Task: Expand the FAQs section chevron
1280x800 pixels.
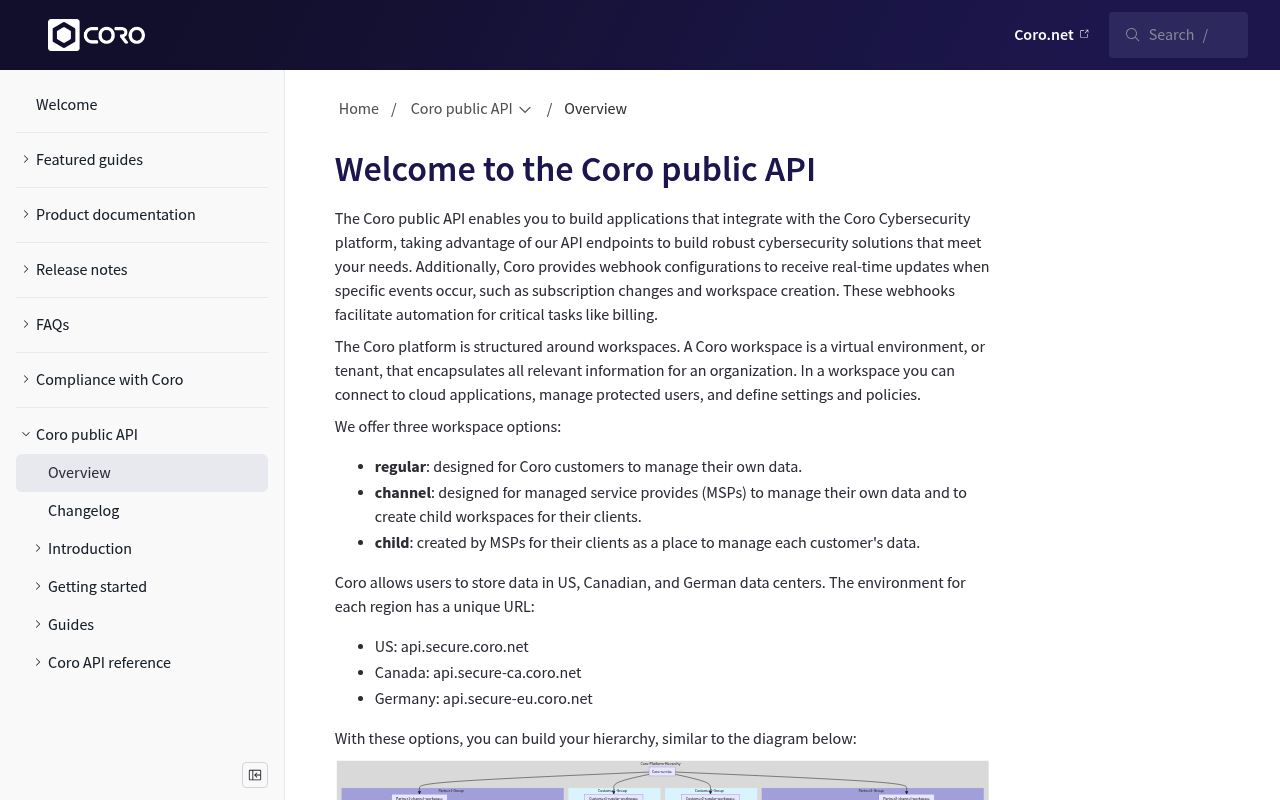Action: 26,324
